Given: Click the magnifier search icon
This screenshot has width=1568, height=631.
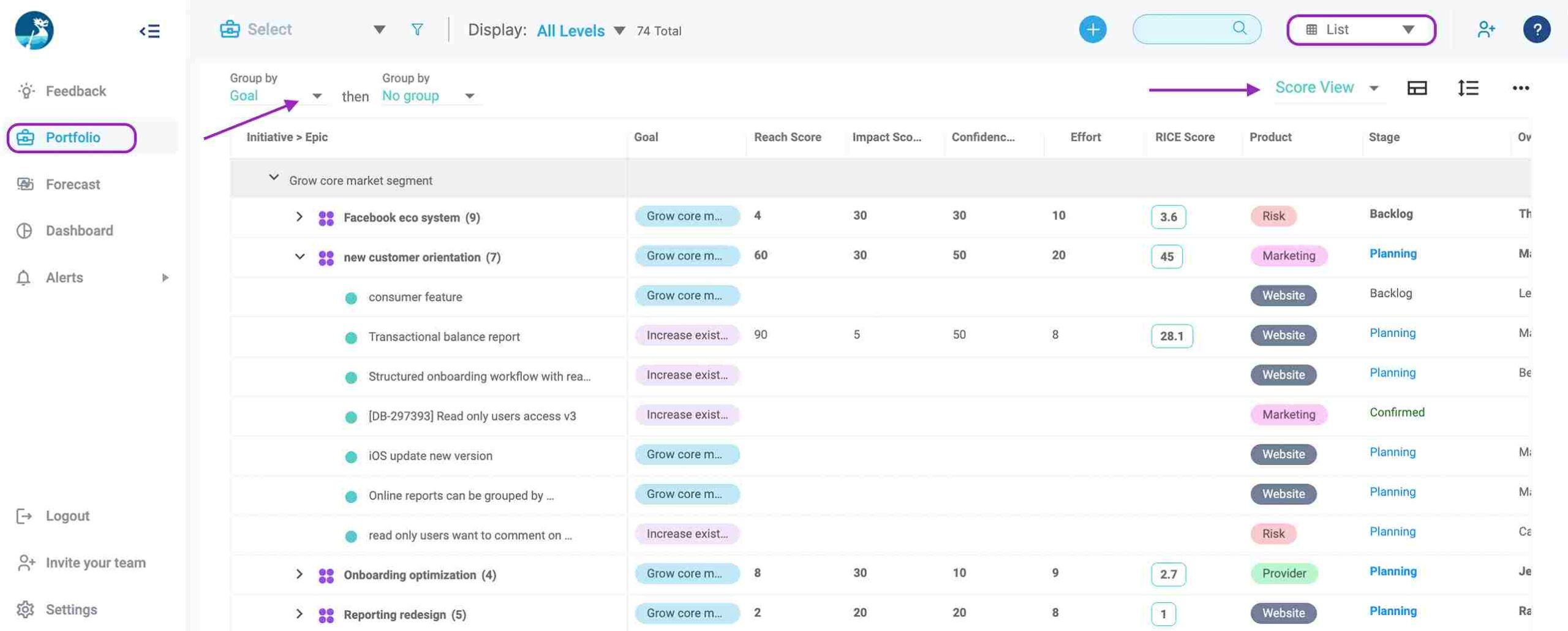Looking at the screenshot, I should click(x=1240, y=28).
